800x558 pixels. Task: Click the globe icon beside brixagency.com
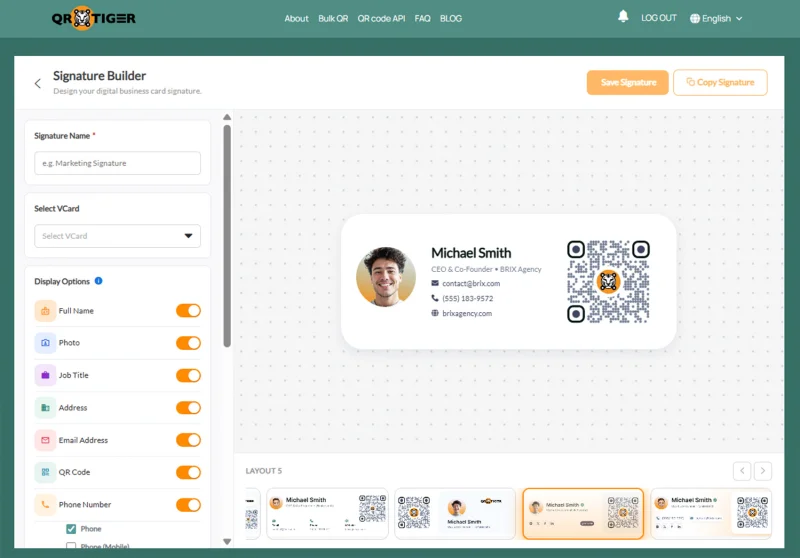[435, 313]
